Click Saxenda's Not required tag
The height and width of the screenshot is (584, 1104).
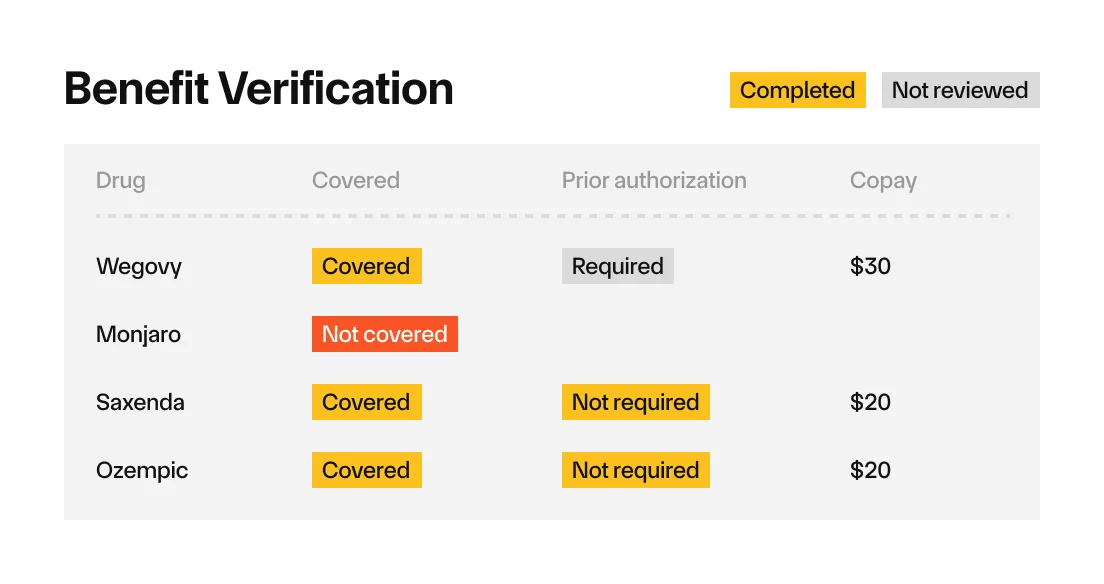click(636, 402)
